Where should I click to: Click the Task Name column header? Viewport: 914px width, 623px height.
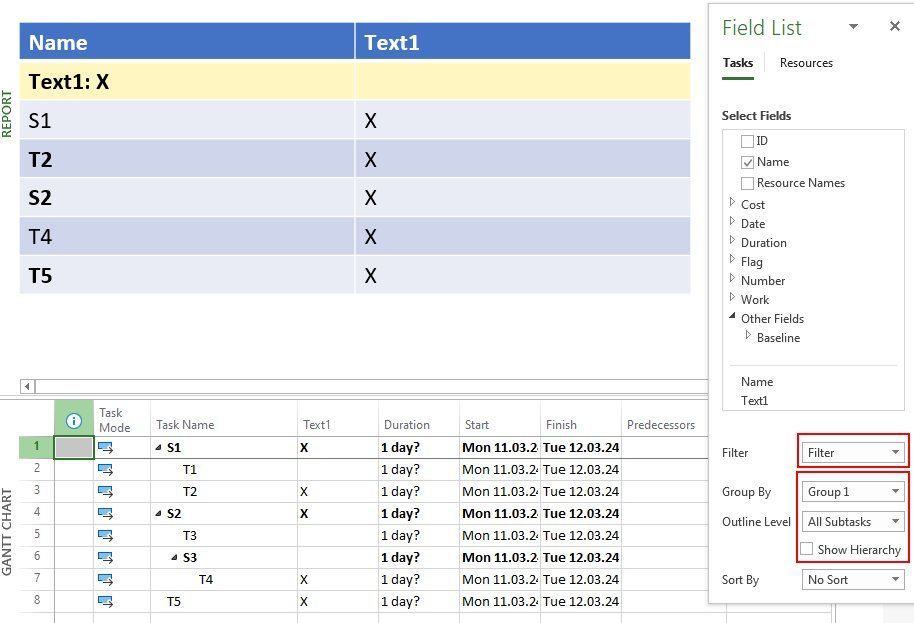(x=185, y=425)
